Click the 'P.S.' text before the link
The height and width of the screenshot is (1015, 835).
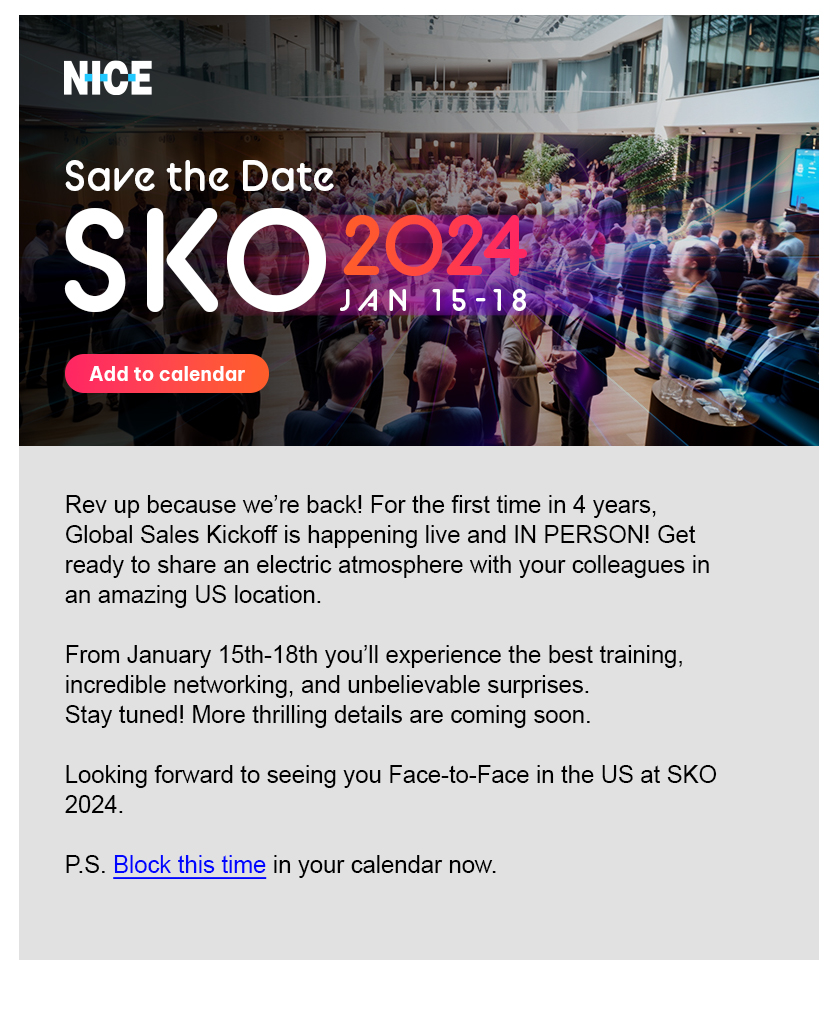(85, 865)
